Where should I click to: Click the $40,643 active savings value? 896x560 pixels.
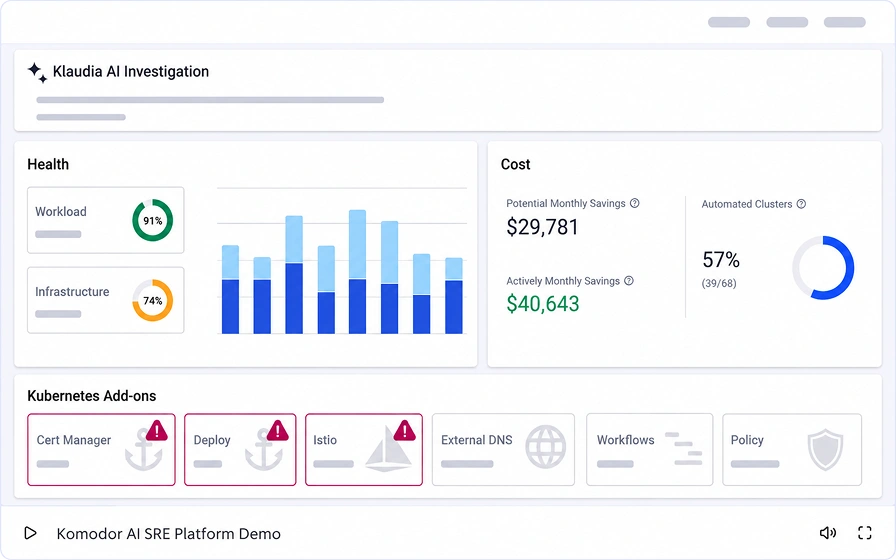(543, 304)
